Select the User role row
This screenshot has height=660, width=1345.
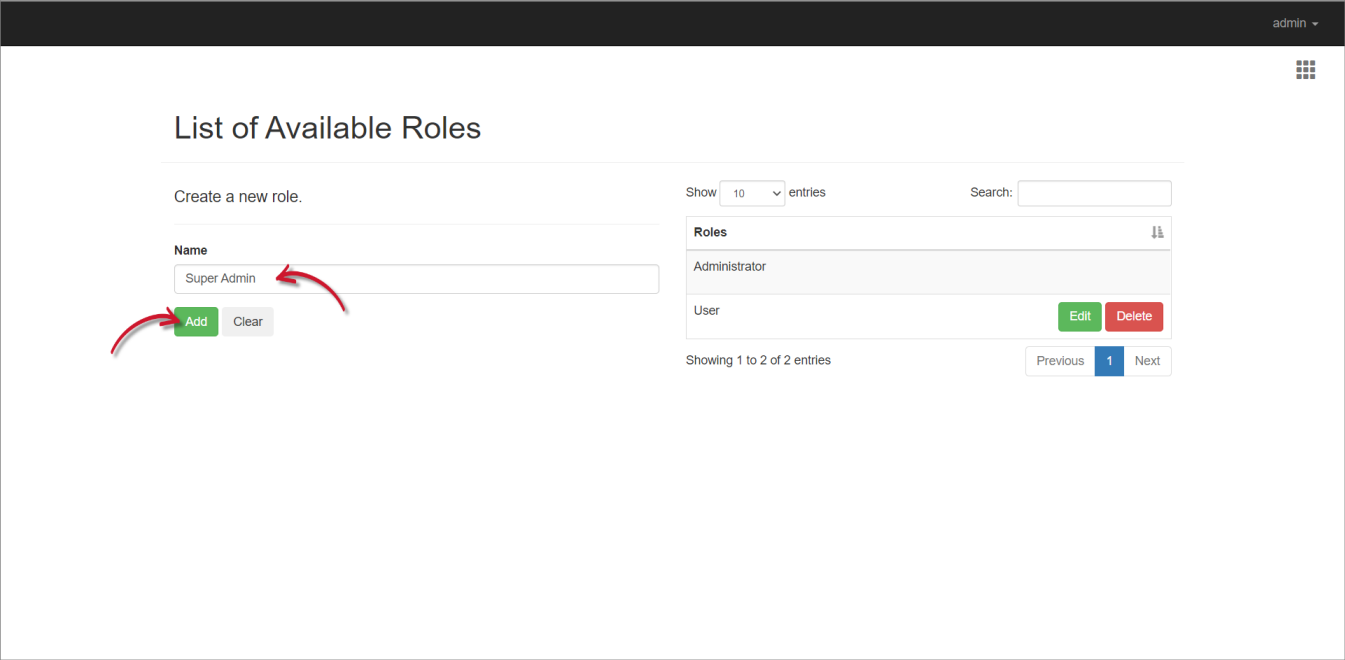(x=706, y=310)
